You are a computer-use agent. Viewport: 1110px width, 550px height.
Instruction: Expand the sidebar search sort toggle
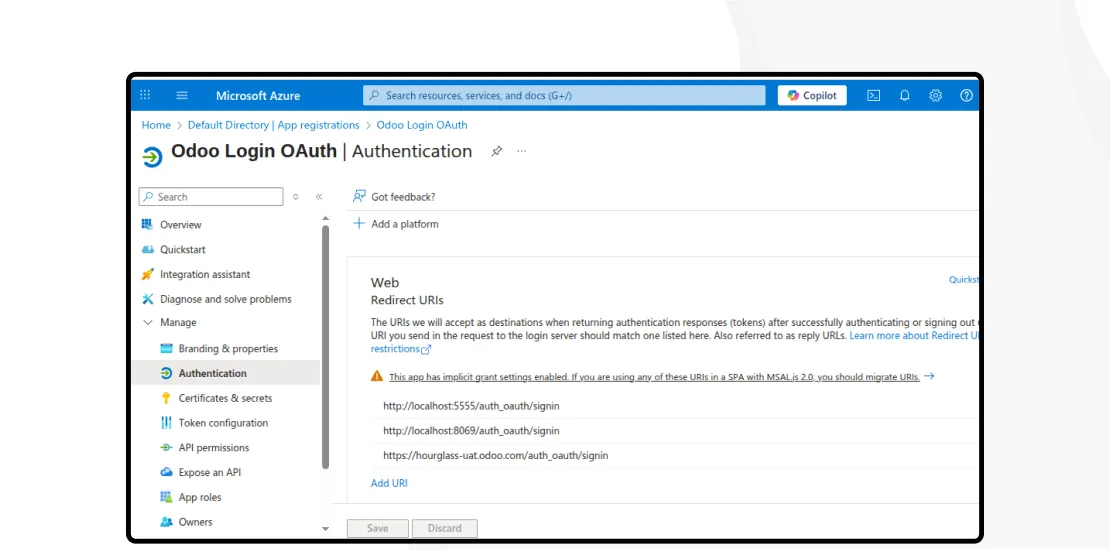click(x=295, y=197)
